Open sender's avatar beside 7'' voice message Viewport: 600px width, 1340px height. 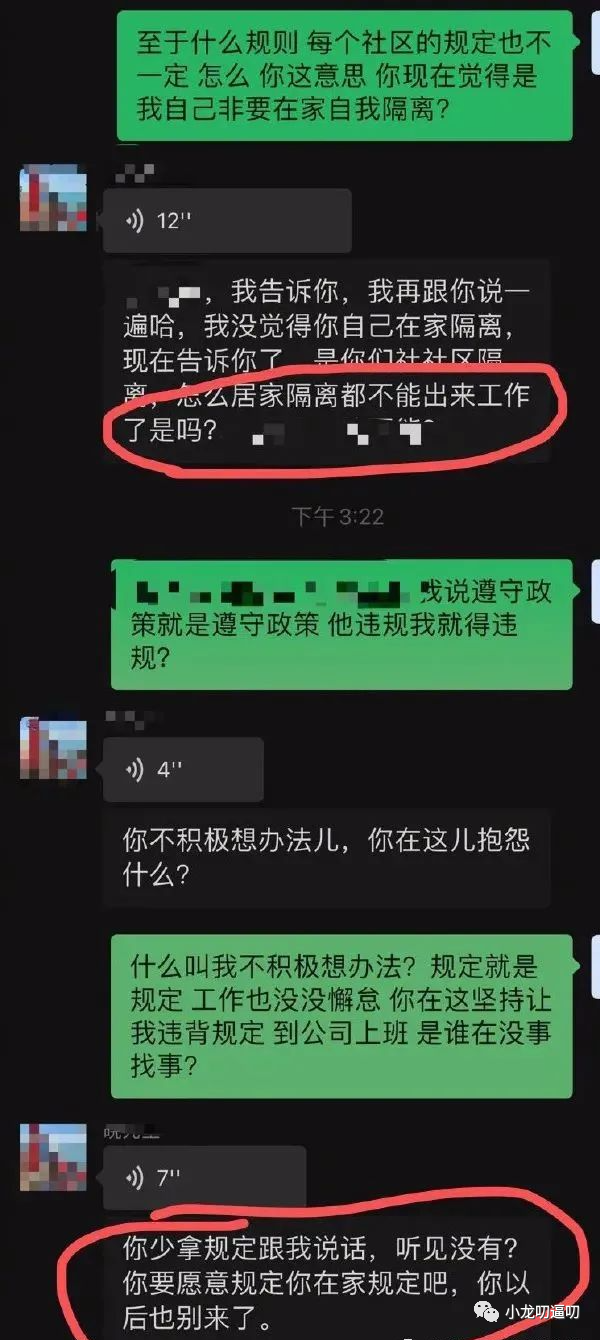pyautogui.click(x=53, y=1156)
